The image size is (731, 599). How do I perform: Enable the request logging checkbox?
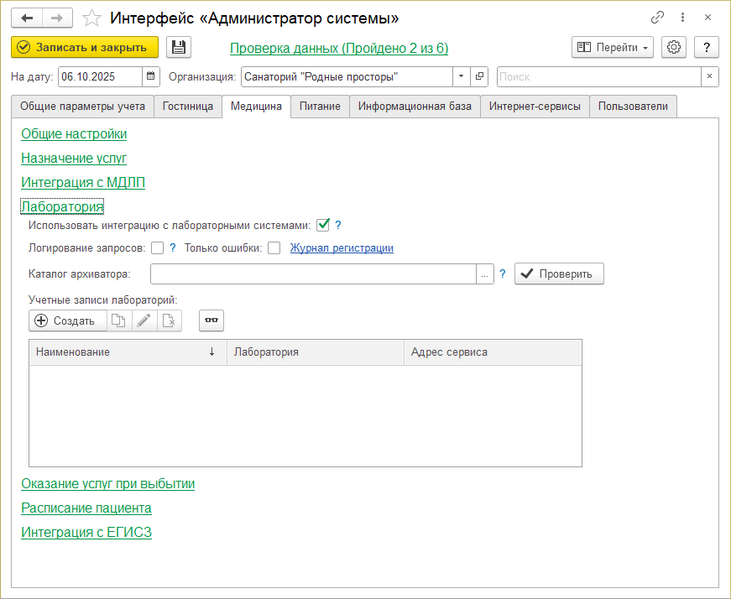pyautogui.click(x=157, y=248)
